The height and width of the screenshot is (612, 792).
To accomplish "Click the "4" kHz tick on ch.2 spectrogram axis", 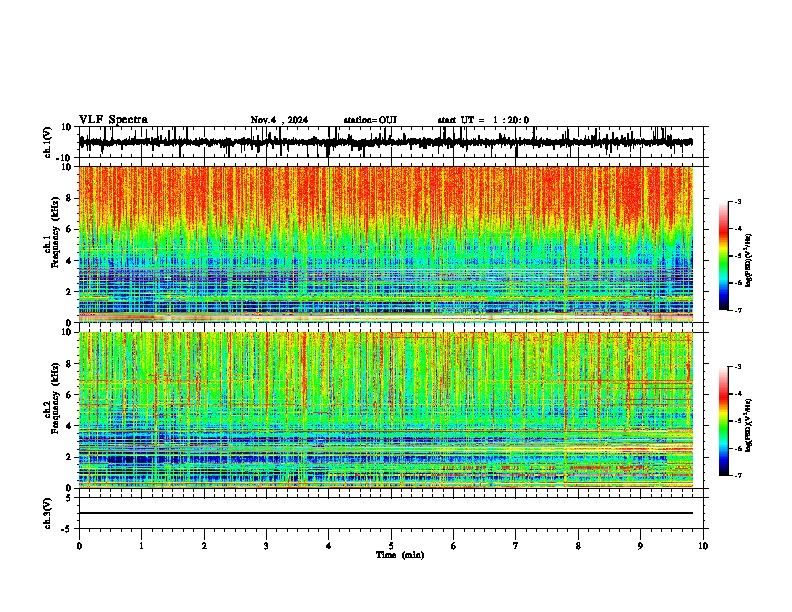I will (x=69, y=426).
